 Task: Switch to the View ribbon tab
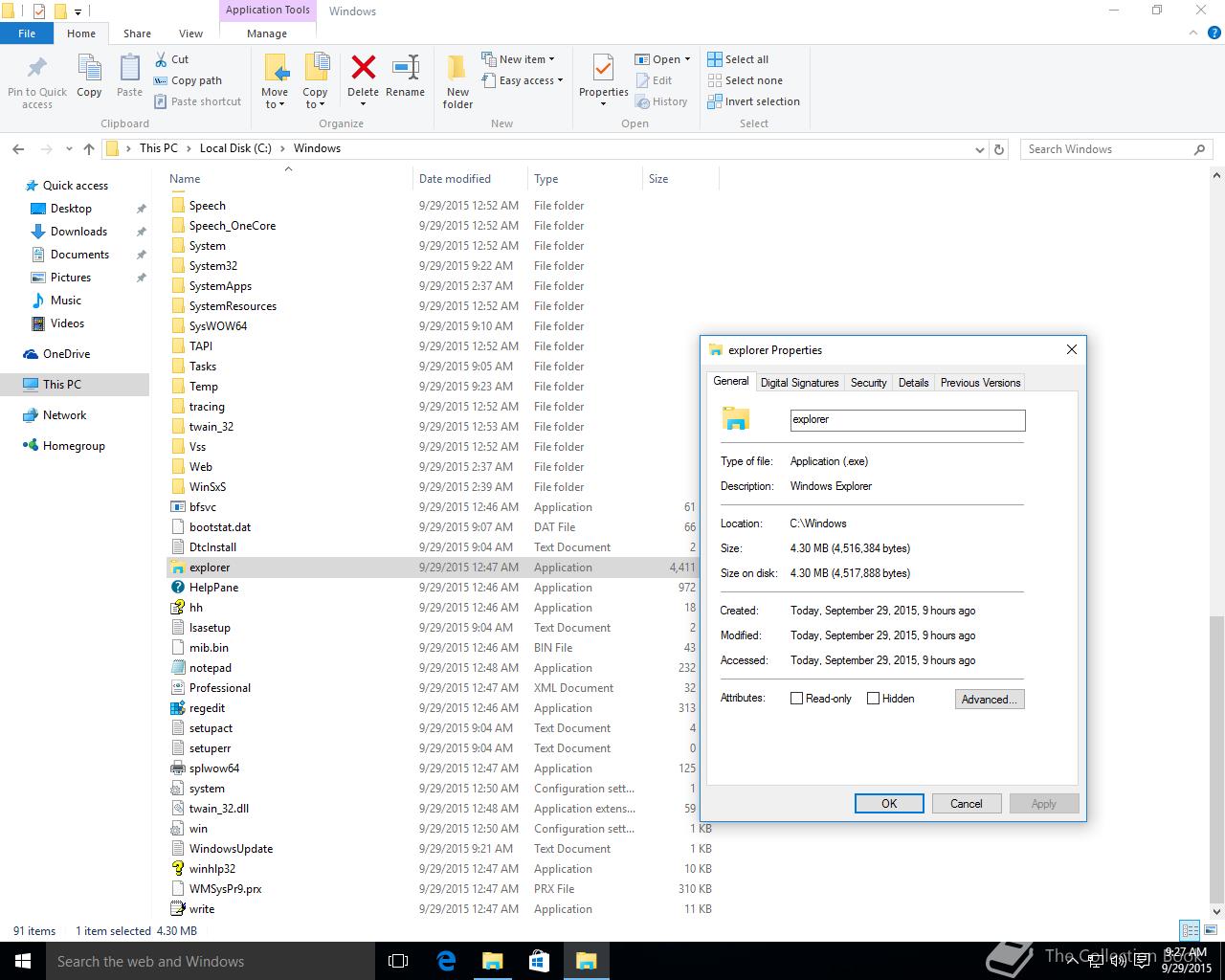tap(190, 33)
